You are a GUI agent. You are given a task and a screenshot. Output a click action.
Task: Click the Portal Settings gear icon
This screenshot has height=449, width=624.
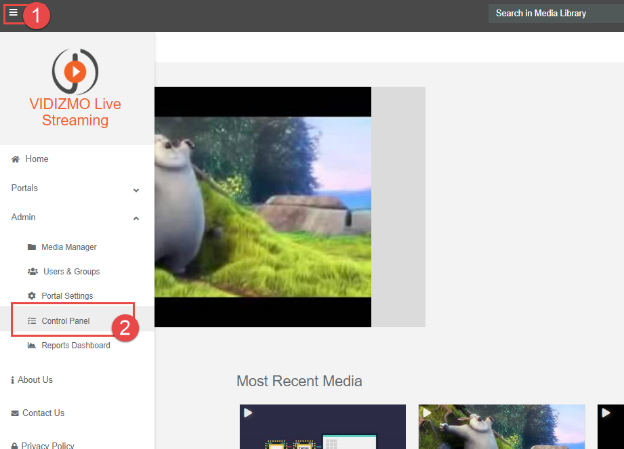[32, 295]
